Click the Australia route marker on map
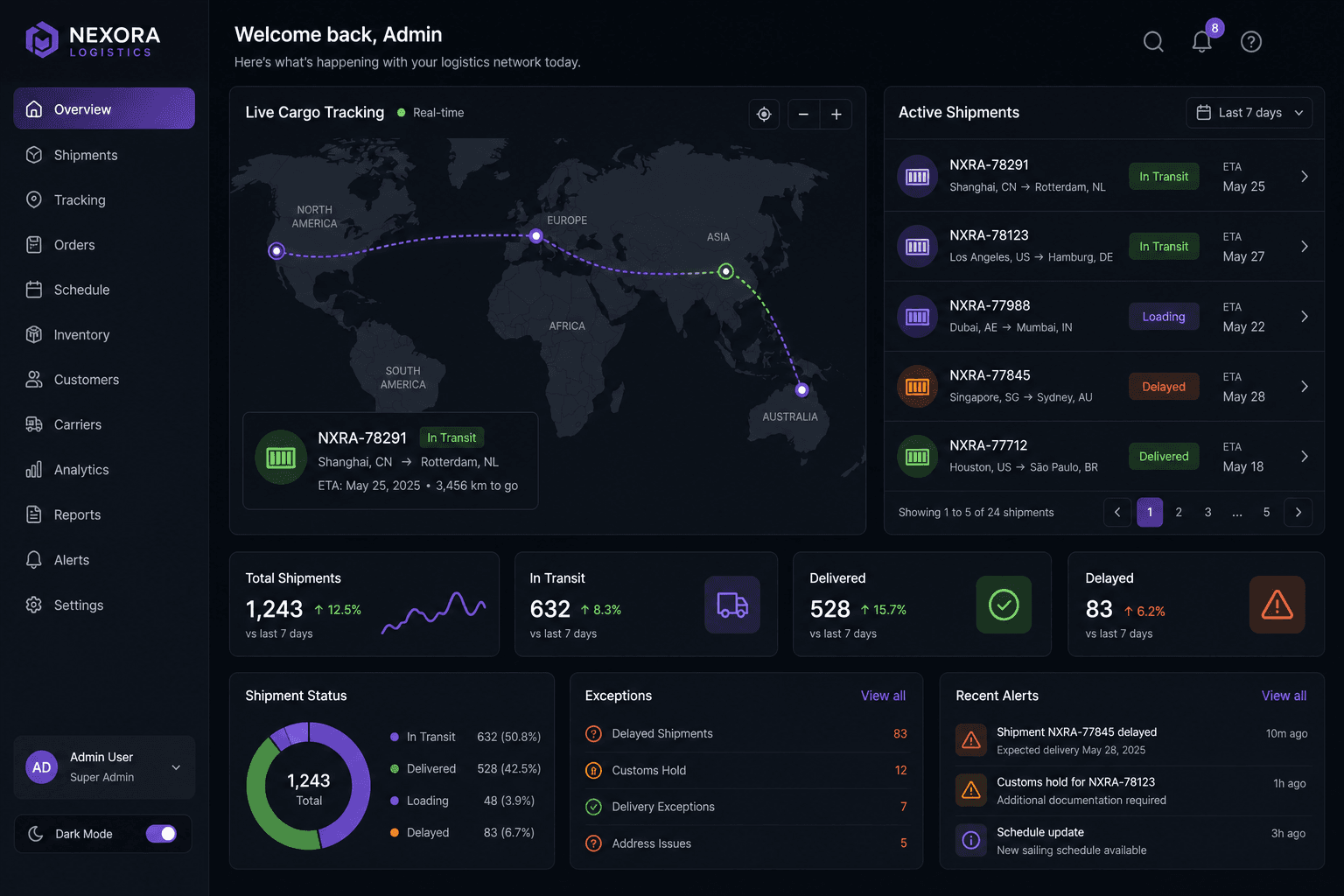This screenshot has height=896, width=1344. (x=802, y=390)
